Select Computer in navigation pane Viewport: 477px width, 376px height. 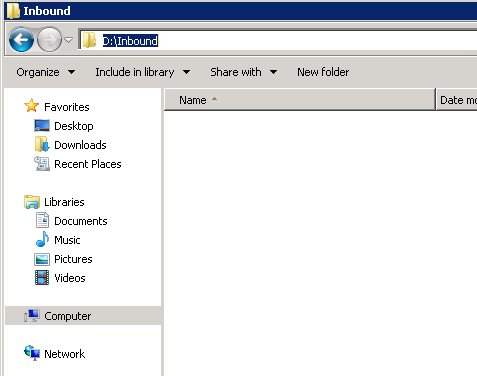click(68, 316)
